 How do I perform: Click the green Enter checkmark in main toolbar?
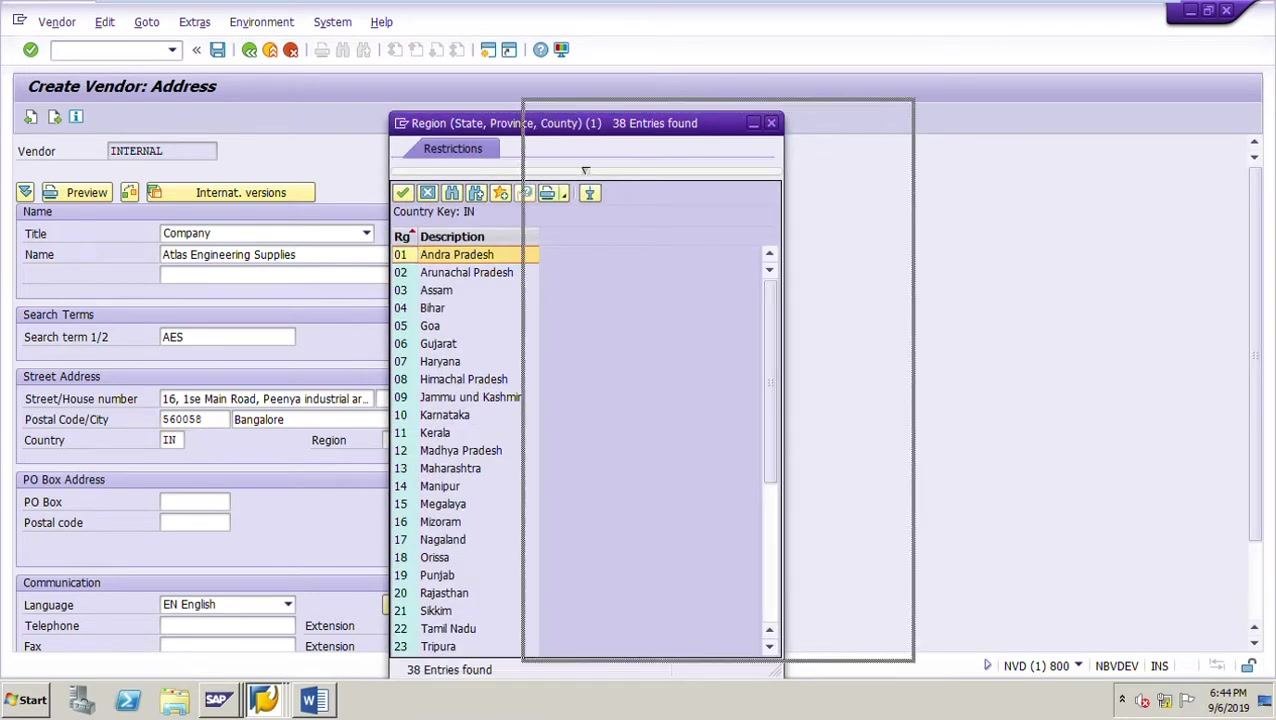pyautogui.click(x=30, y=50)
